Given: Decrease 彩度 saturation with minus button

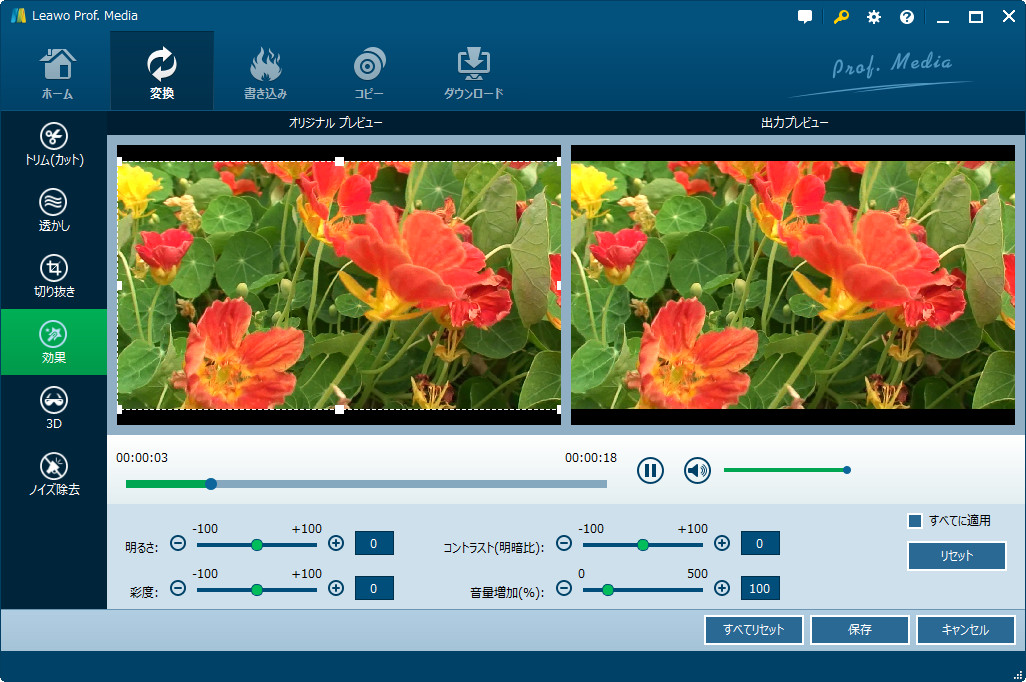Looking at the screenshot, I should click(x=178, y=588).
